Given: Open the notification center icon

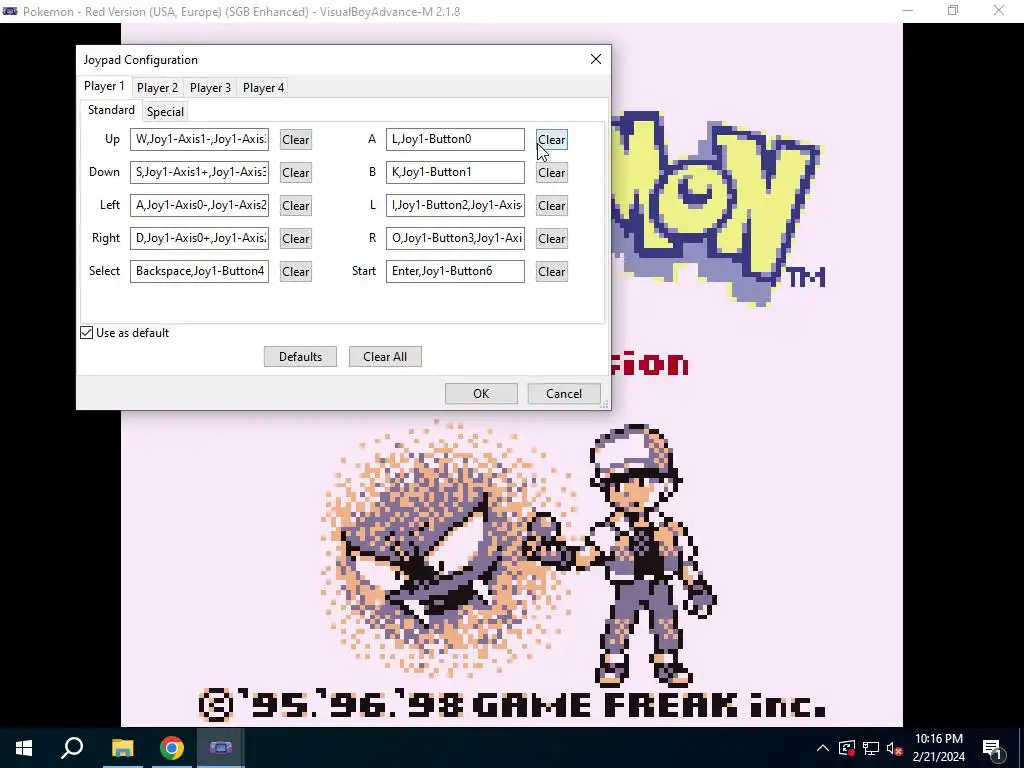Looking at the screenshot, I should pos(993,748).
